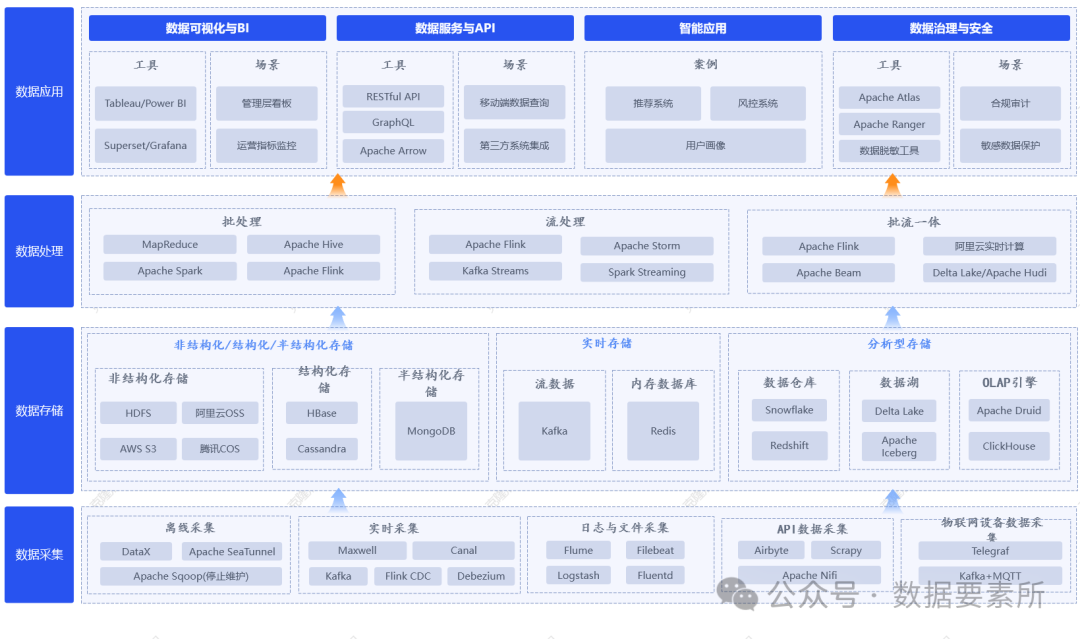Click the Snowflake data warehouse entry

click(x=789, y=410)
